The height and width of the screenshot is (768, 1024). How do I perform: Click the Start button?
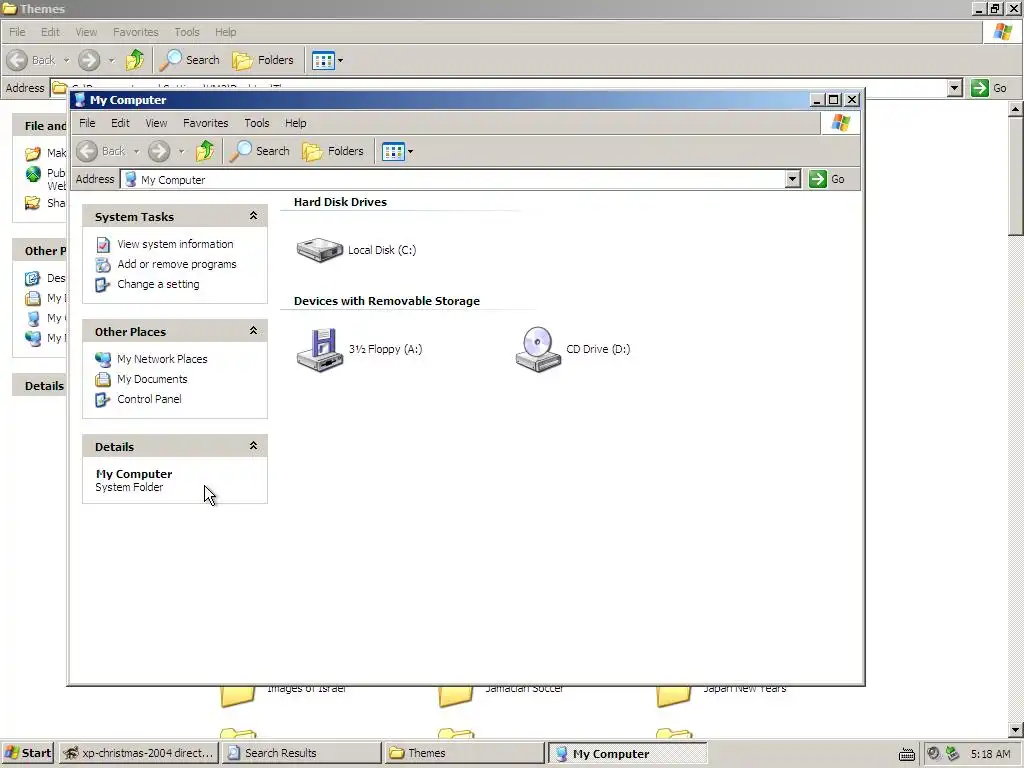[27, 753]
